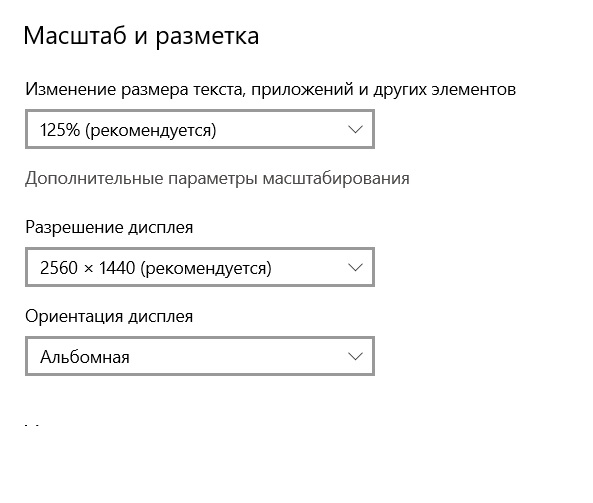
Task: Click the chevron arrow in the 125% scale box
Action: pyautogui.click(x=355, y=129)
